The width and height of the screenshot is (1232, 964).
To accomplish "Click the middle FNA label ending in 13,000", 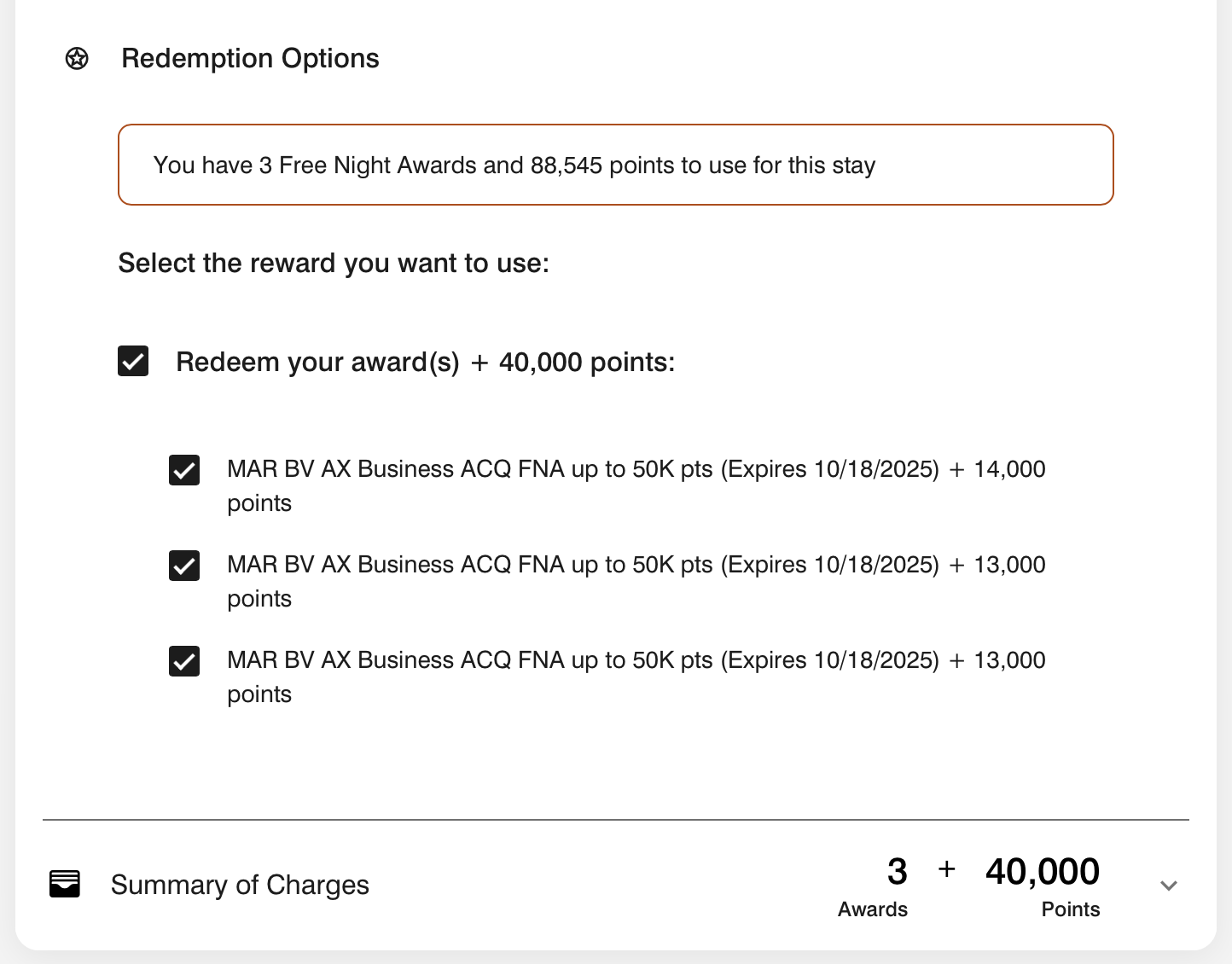I will pos(636,582).
